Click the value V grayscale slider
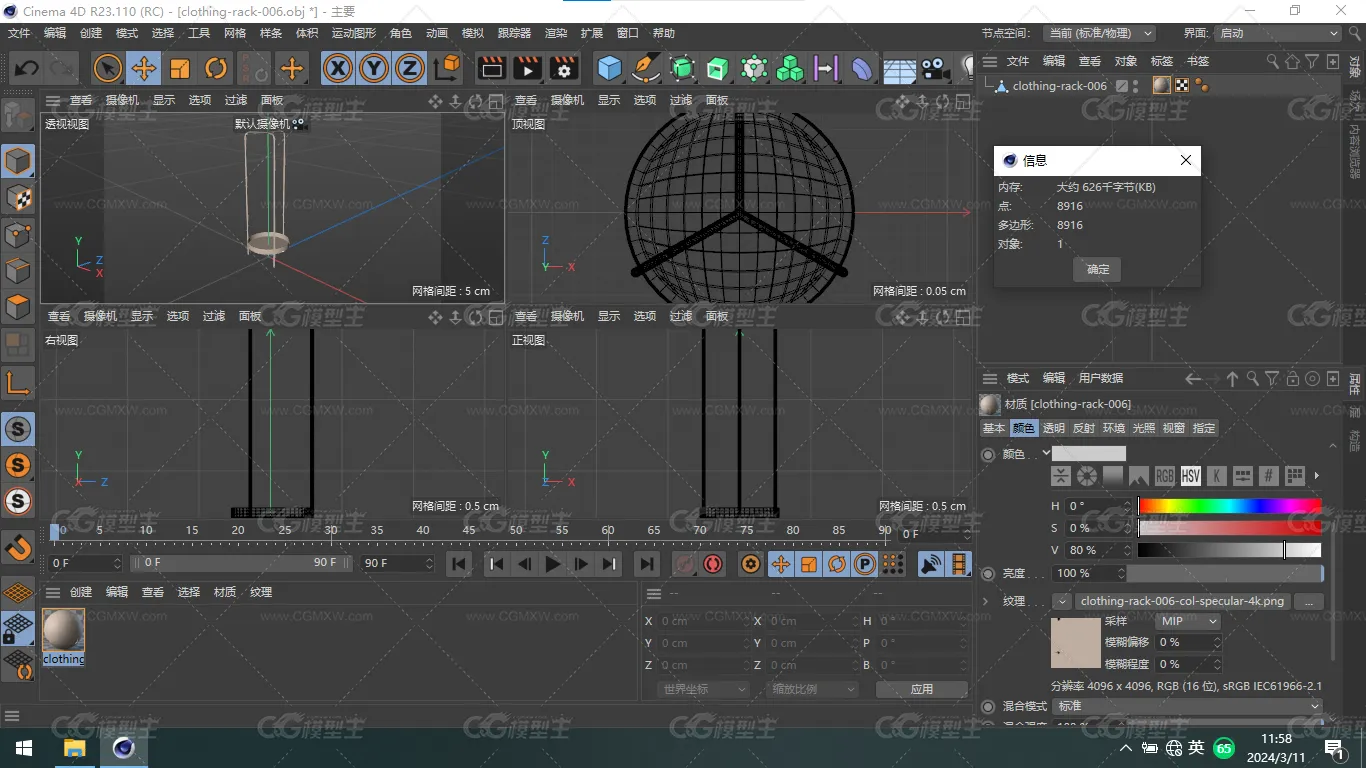1366x768 pixels. pyautogui.click(x=1229, y=550)
